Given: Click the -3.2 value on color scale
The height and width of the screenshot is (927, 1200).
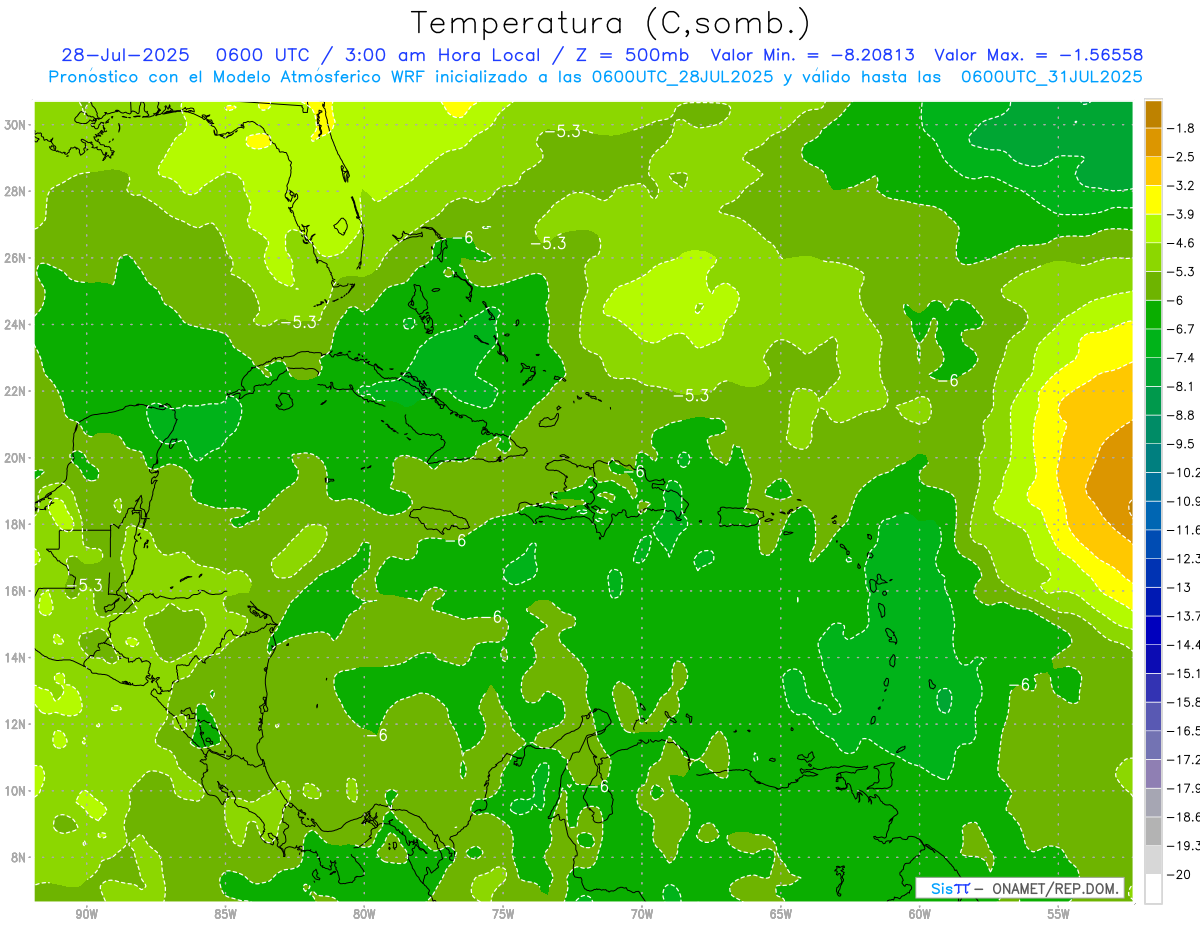Looking at the screenshot, I should click(x=1181, y=185).
